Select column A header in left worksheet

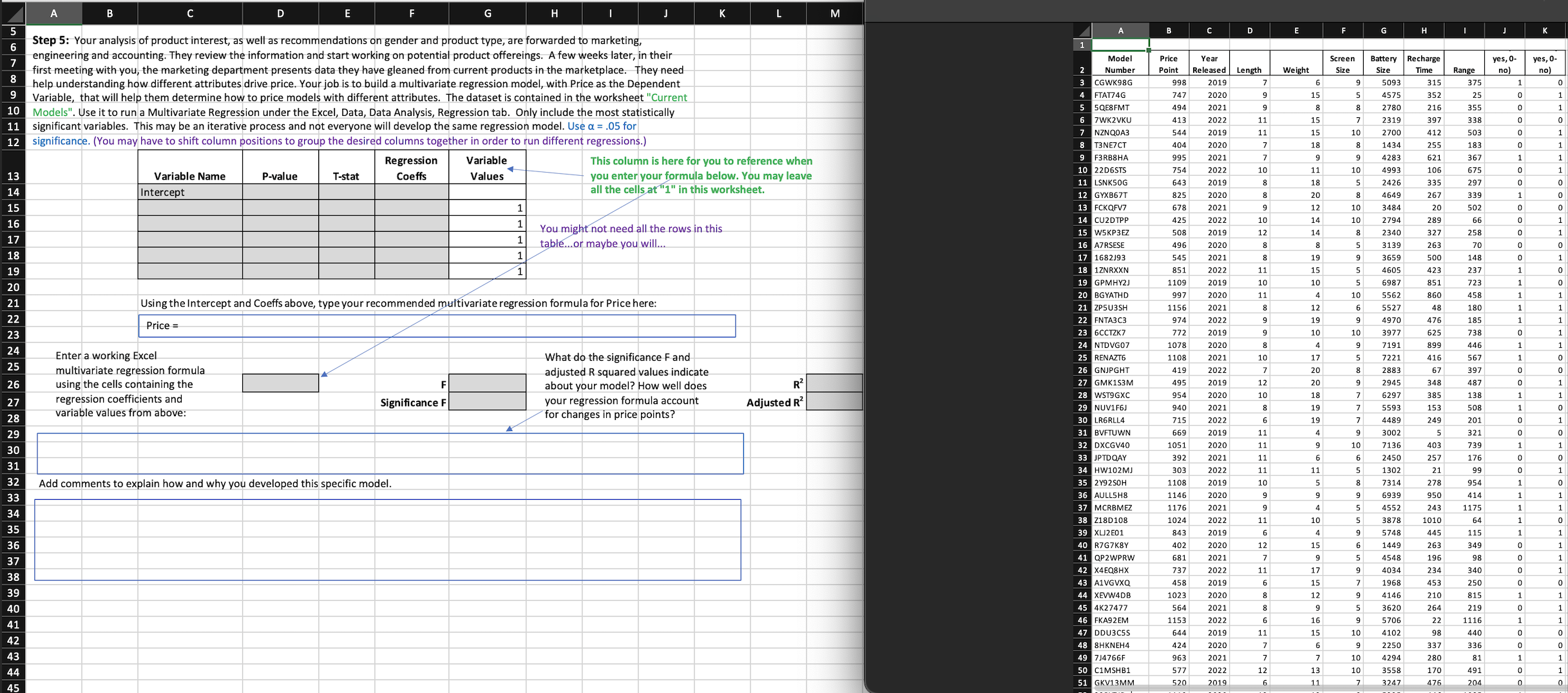pos(54,13)
